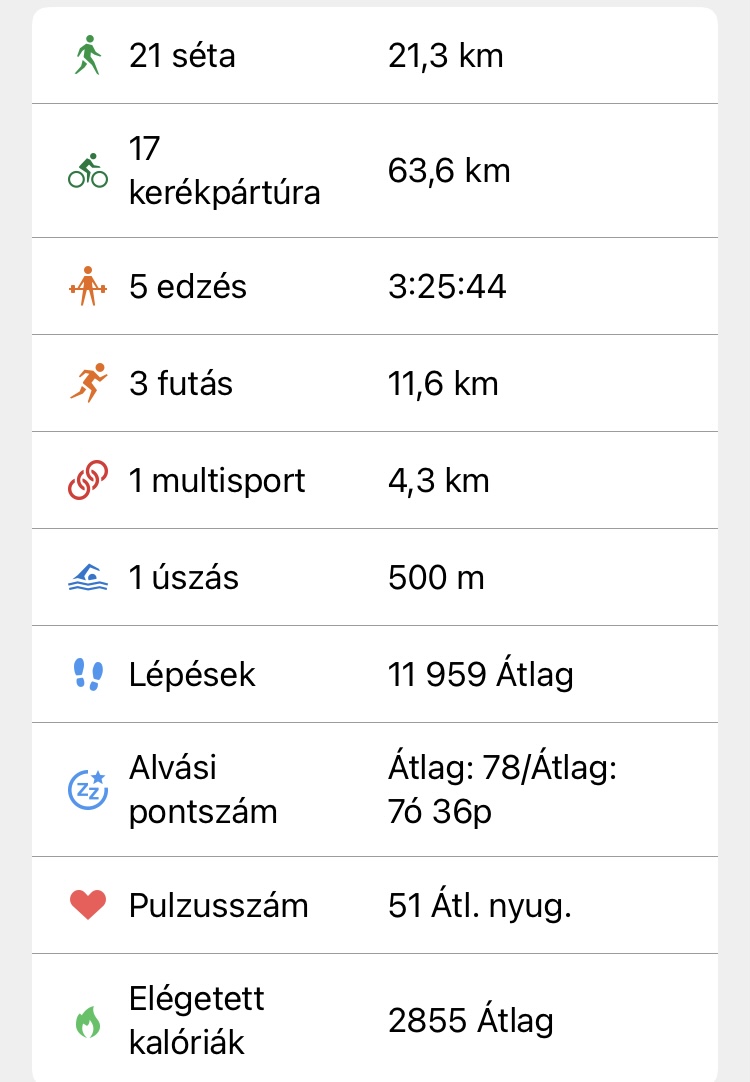This screenshot has width=750, height=1082.
Task: Tap the blue footprints steps icon
Action: click(x=88, y=675)
